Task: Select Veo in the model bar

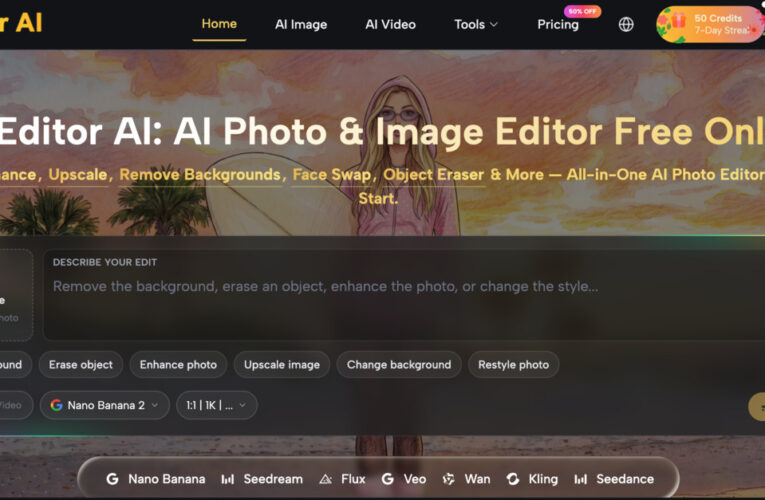Action: tap(415, 479)
